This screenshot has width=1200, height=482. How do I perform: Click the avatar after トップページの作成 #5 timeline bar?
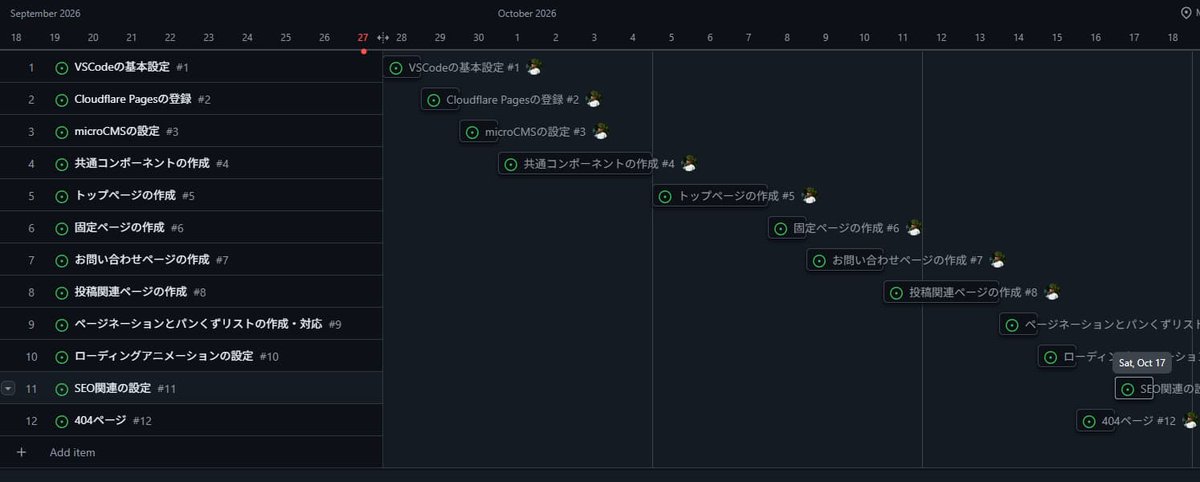(809, 195)
